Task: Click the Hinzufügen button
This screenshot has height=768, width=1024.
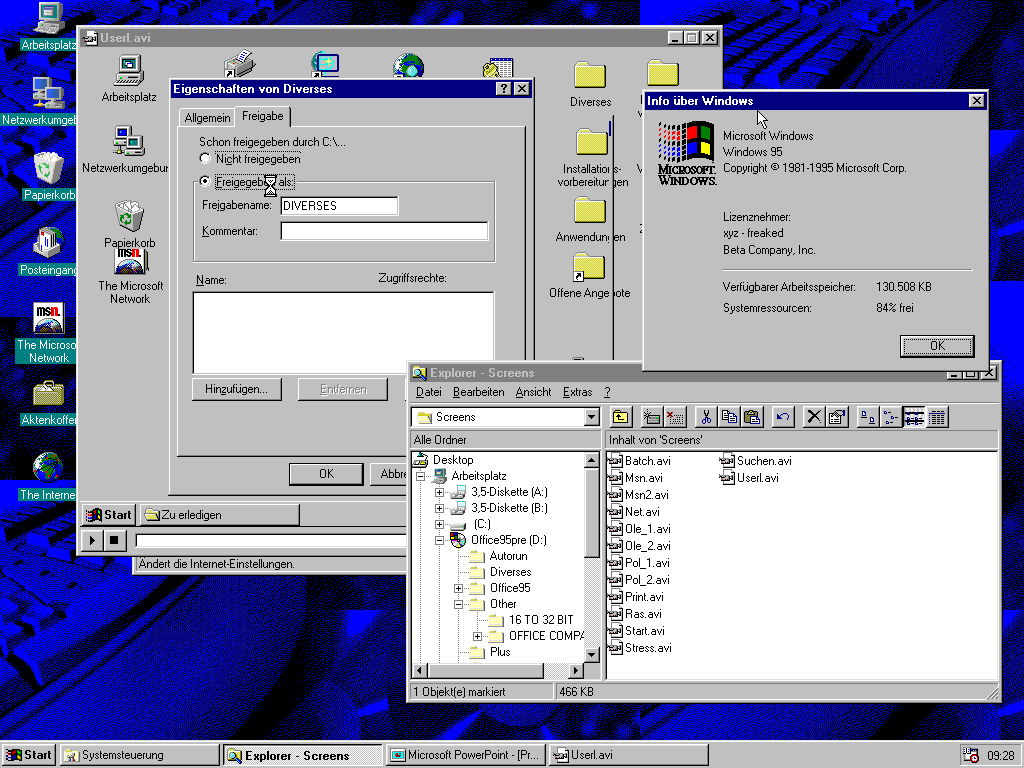Action: [x=236, y=389]
